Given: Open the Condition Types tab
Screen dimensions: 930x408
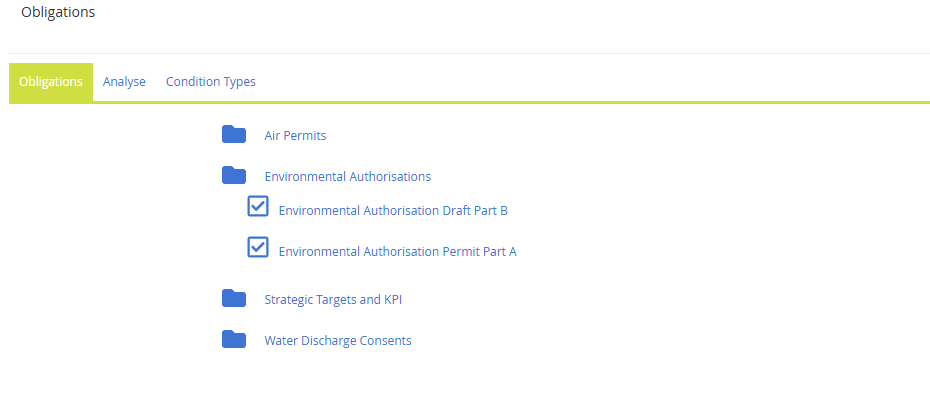Looking at the screenshot, I should (x=211, y=82).
